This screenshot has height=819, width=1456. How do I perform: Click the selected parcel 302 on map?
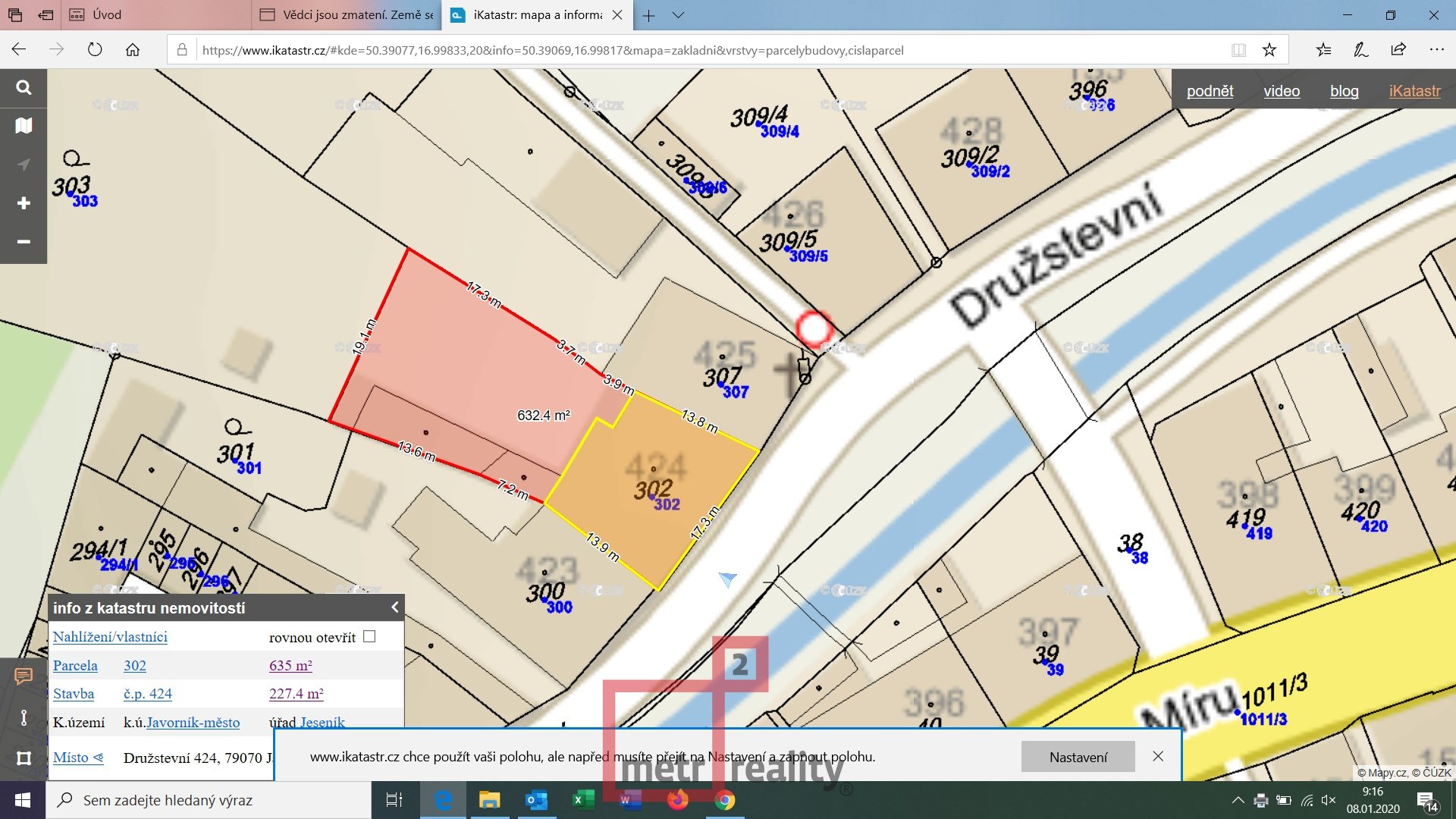652,489
